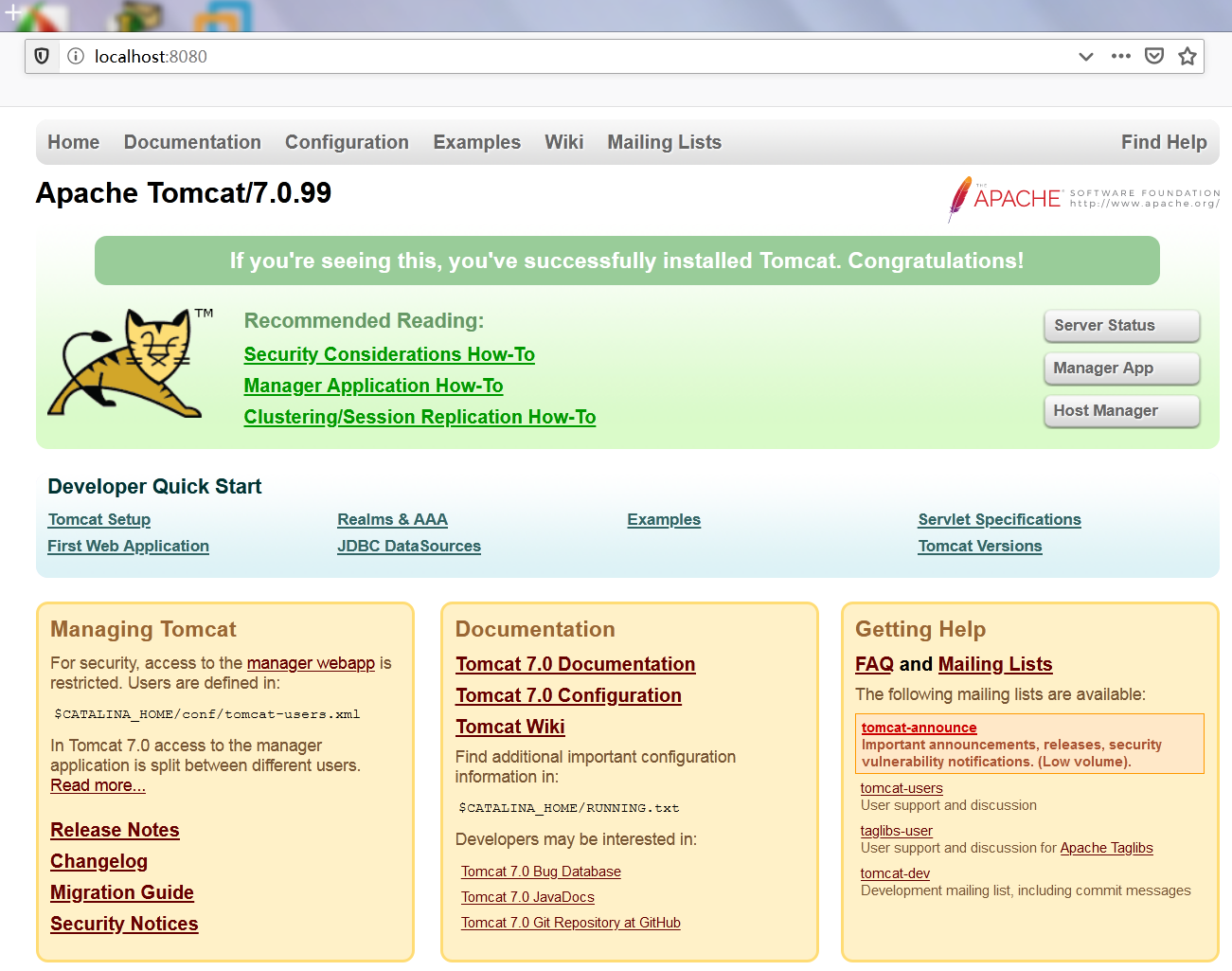The height and width of the screenshot is (971, 1232).
Task: Open taglibs-user mailing list link
Action: [x=896, y=831]
